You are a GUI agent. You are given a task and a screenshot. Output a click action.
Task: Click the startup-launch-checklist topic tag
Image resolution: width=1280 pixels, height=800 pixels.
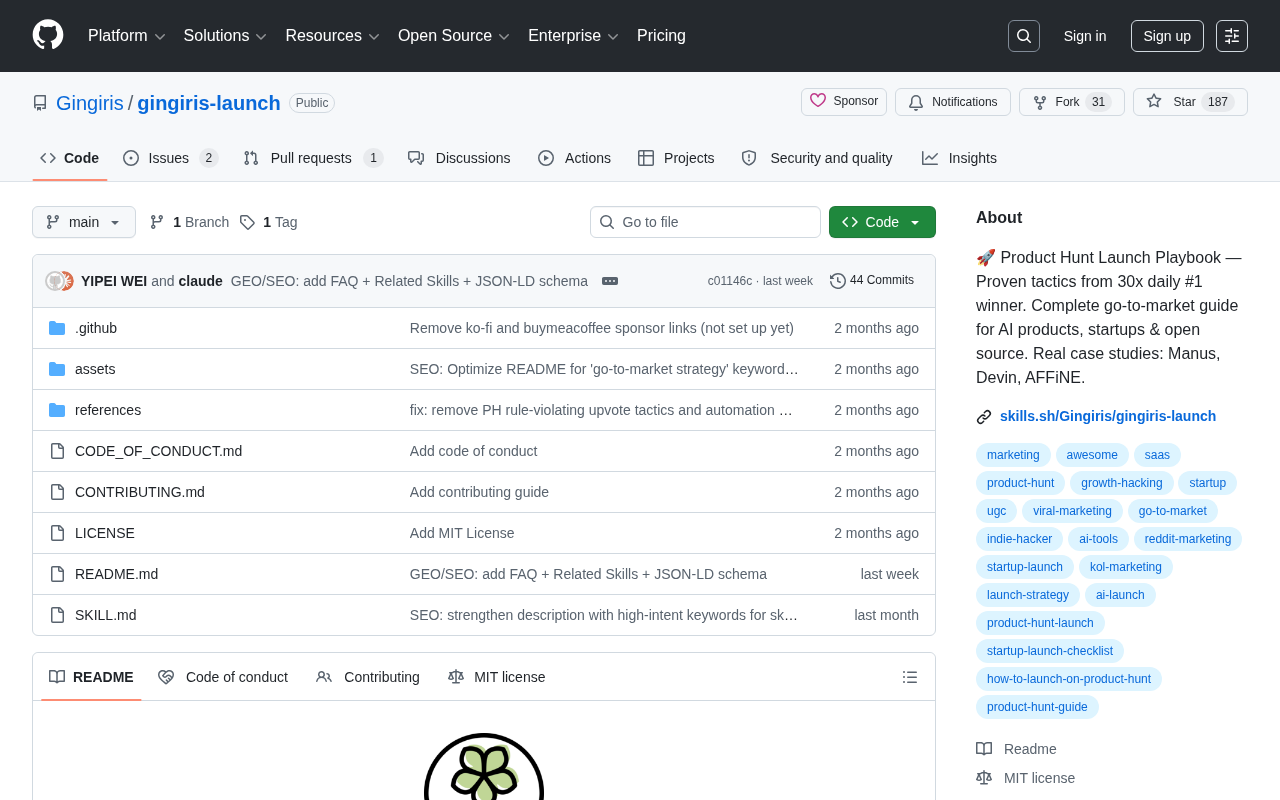click(x=1050, y=651)
